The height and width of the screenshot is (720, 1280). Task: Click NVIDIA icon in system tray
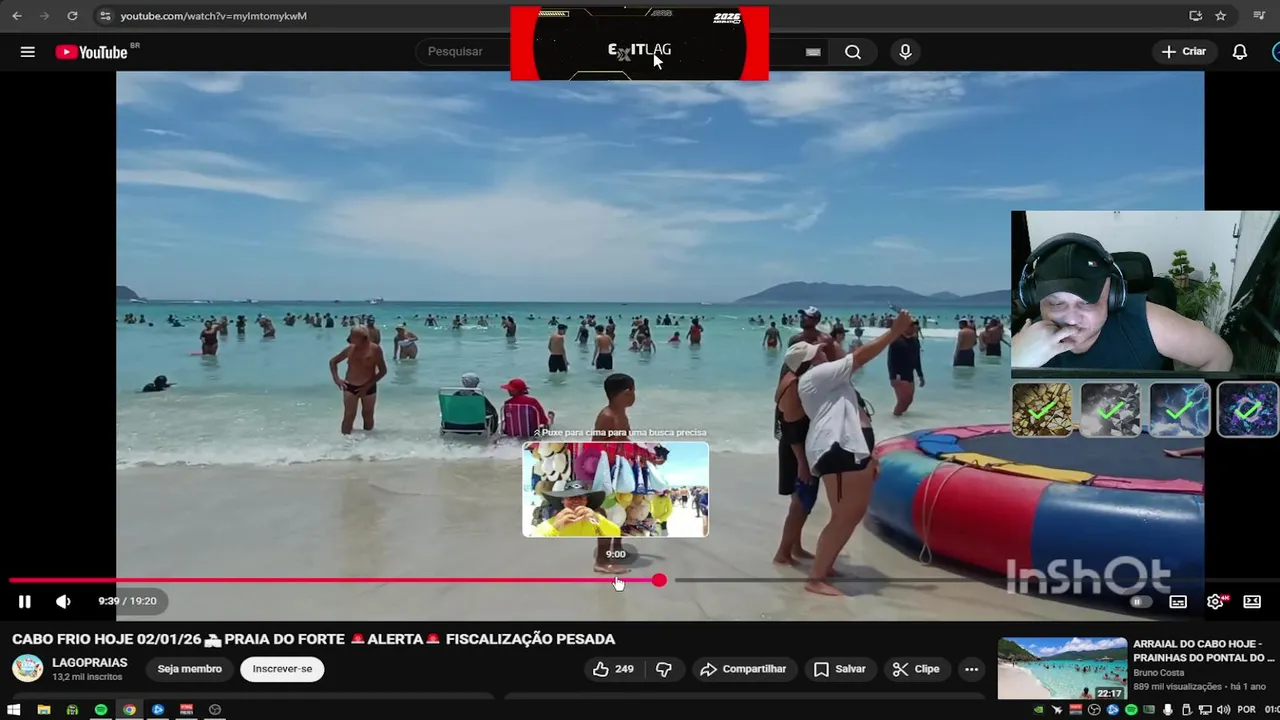click(x=1038, y=710)
